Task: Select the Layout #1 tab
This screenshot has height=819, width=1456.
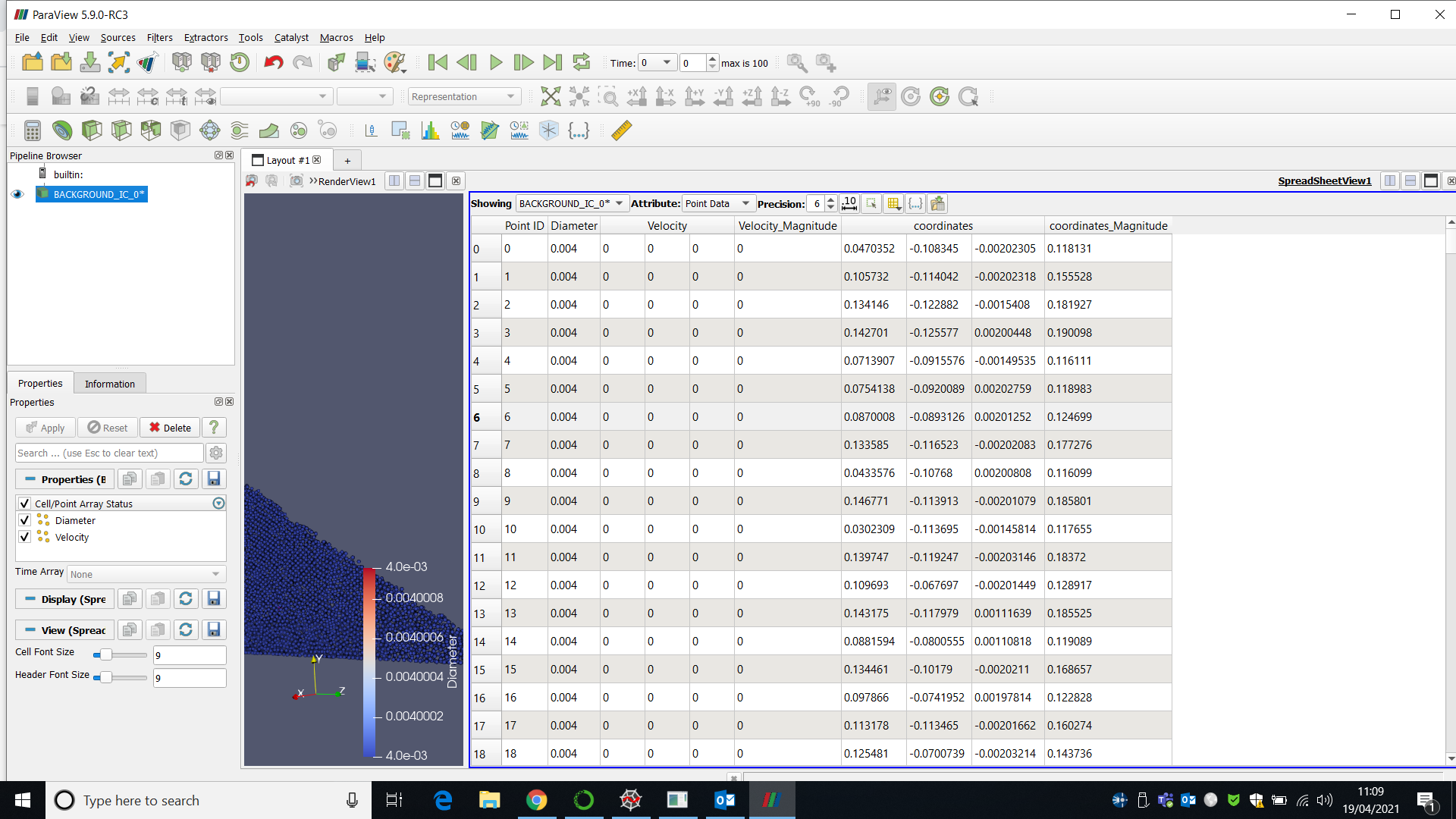Action: pyautogui.click(x=287, y=160)
